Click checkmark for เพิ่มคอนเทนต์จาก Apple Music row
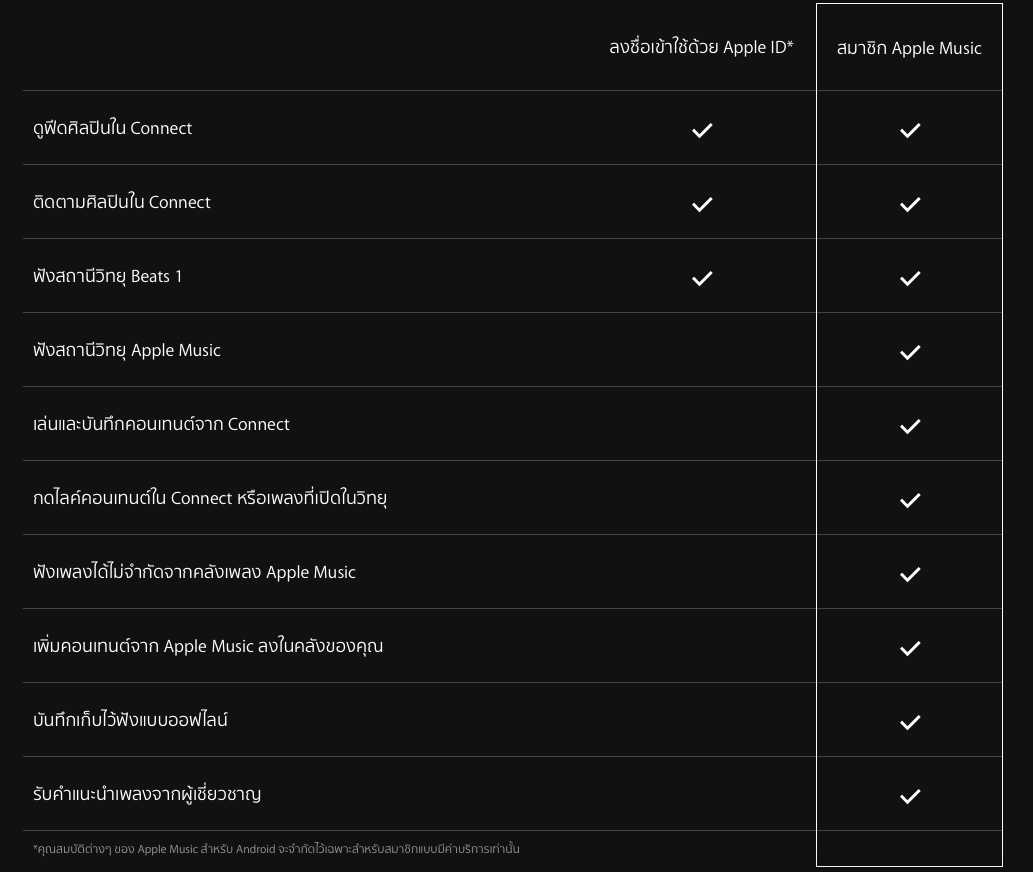 click(910, 648)
